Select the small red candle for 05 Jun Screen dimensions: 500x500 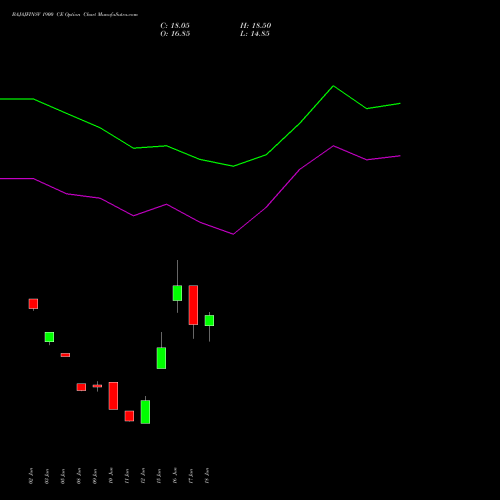tap(65, 355)
